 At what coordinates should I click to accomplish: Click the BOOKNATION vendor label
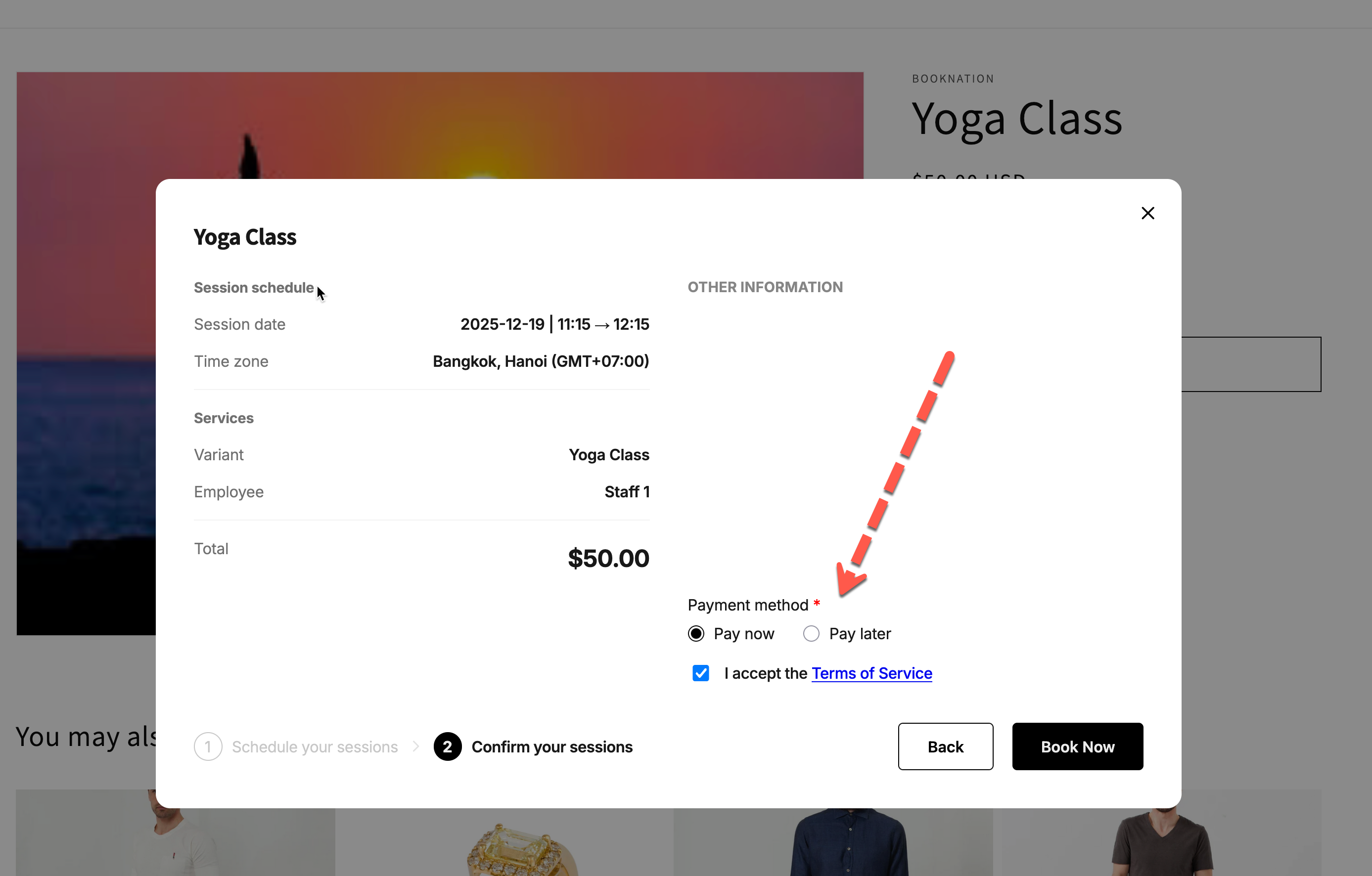coord(953,79)
